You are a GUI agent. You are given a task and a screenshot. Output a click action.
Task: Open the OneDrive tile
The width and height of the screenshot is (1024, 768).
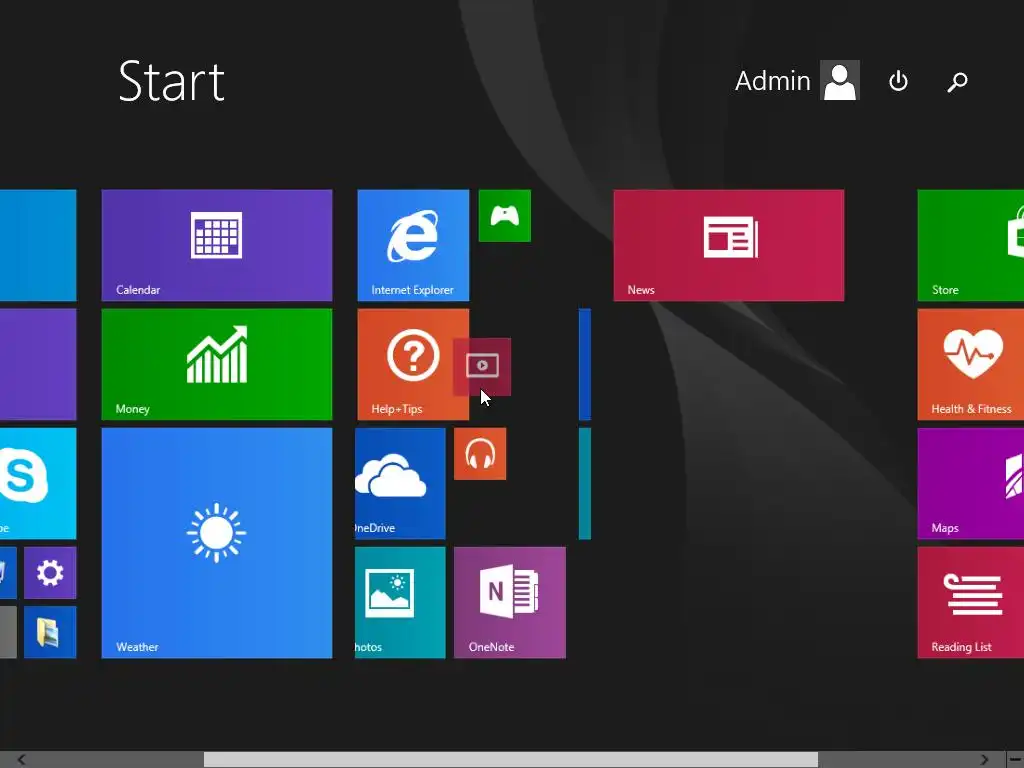pyautogui.click(x=400, y=484)
